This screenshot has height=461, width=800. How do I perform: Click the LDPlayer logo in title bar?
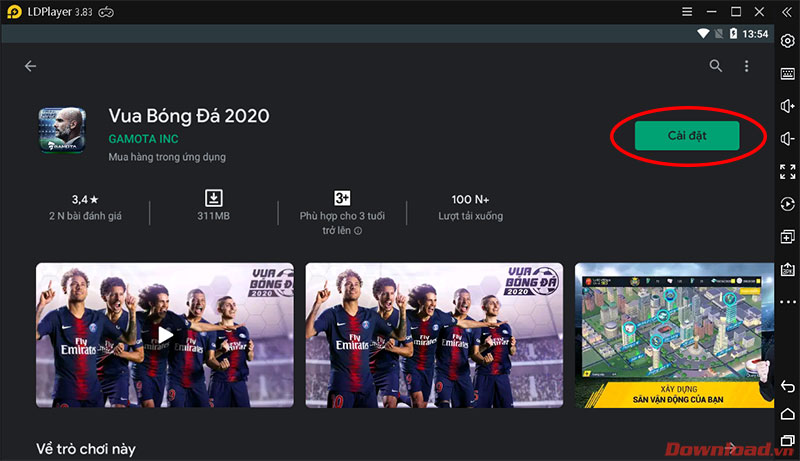pyautogui.click(x=14, y=12)
